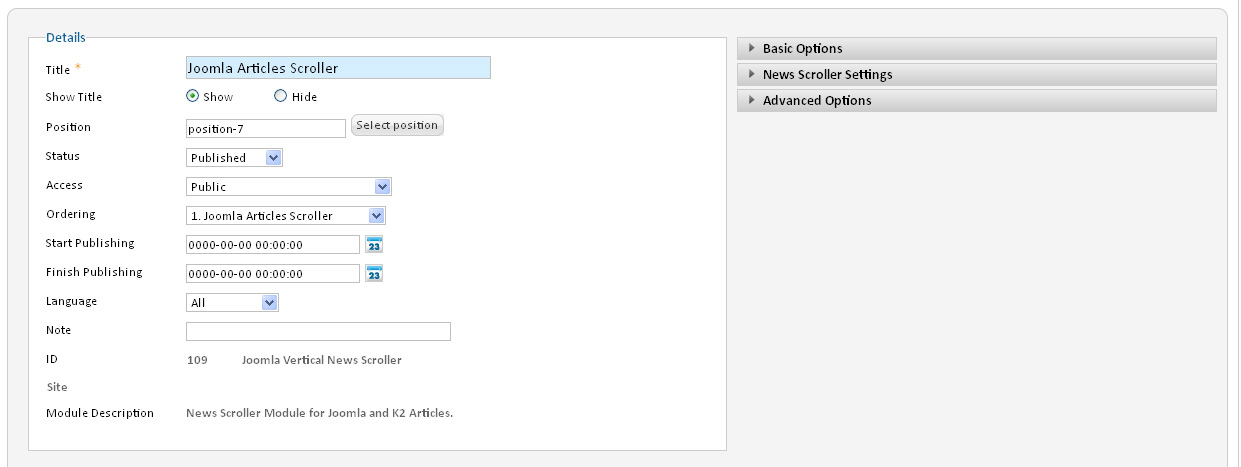Click the Select position button

click(x=397, y=125)
